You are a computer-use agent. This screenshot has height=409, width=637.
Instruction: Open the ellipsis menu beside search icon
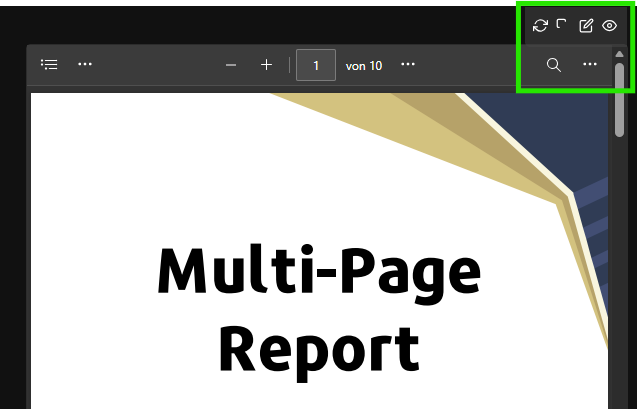pos(590,65)
